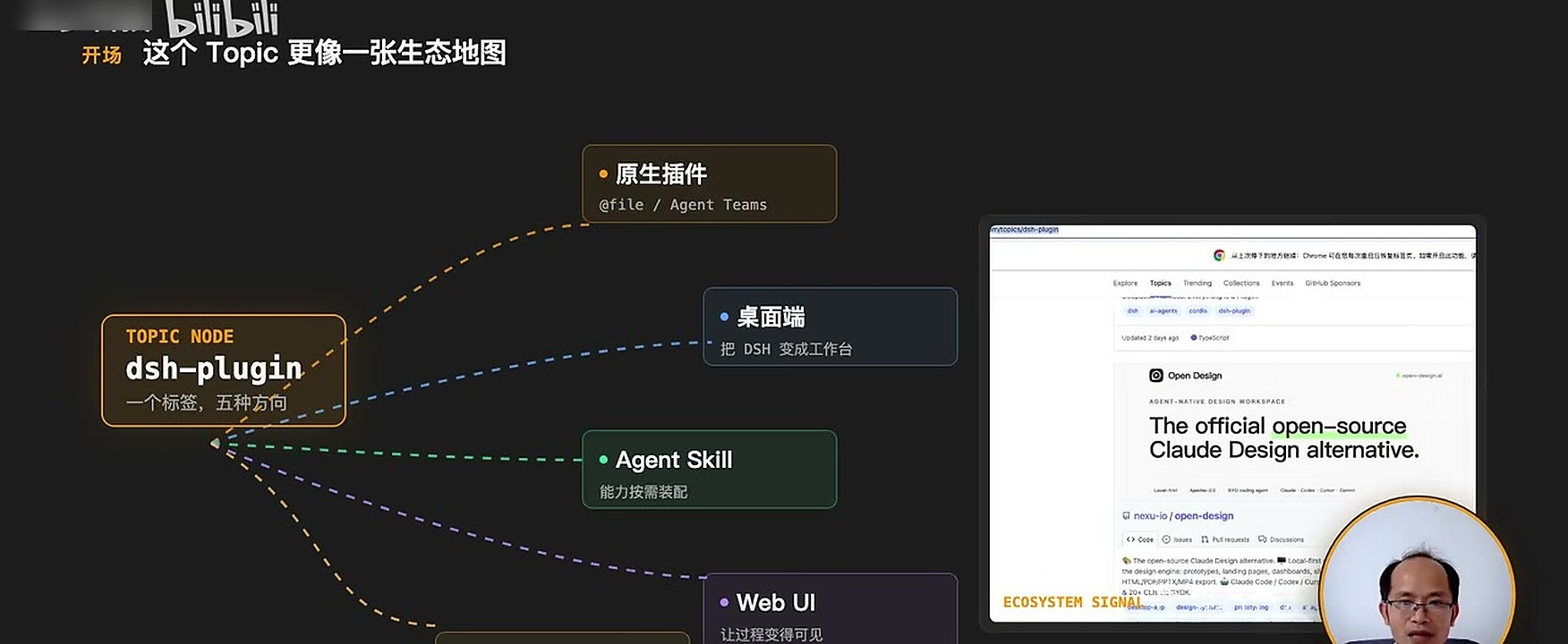
Task: Open the Pull requests tab label
Action: (1231, 539)
